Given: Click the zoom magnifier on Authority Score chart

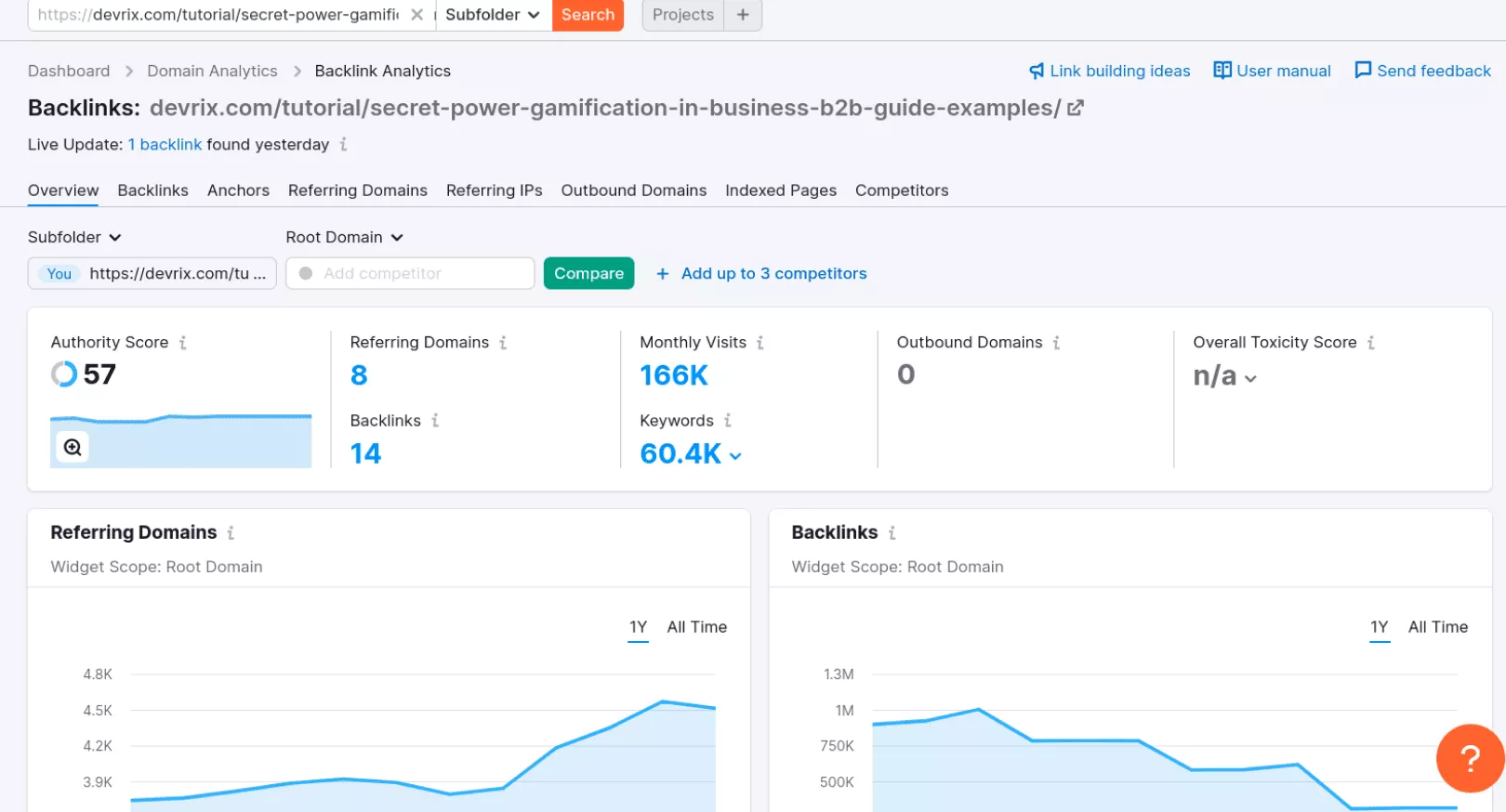Looking at the screenshot, I should point(73,448).
